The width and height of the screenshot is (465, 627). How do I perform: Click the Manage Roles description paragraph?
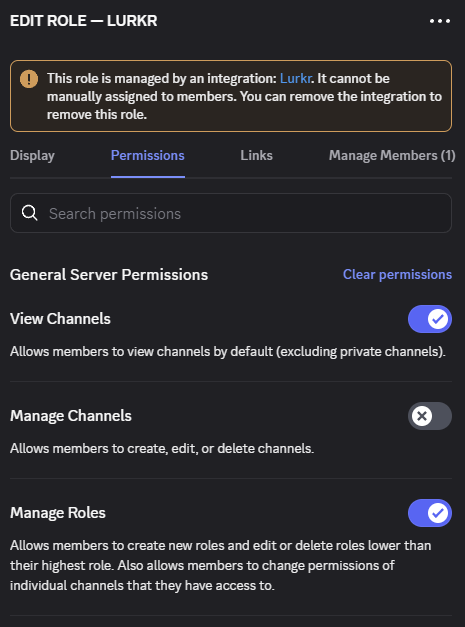(x=220, y=565)
